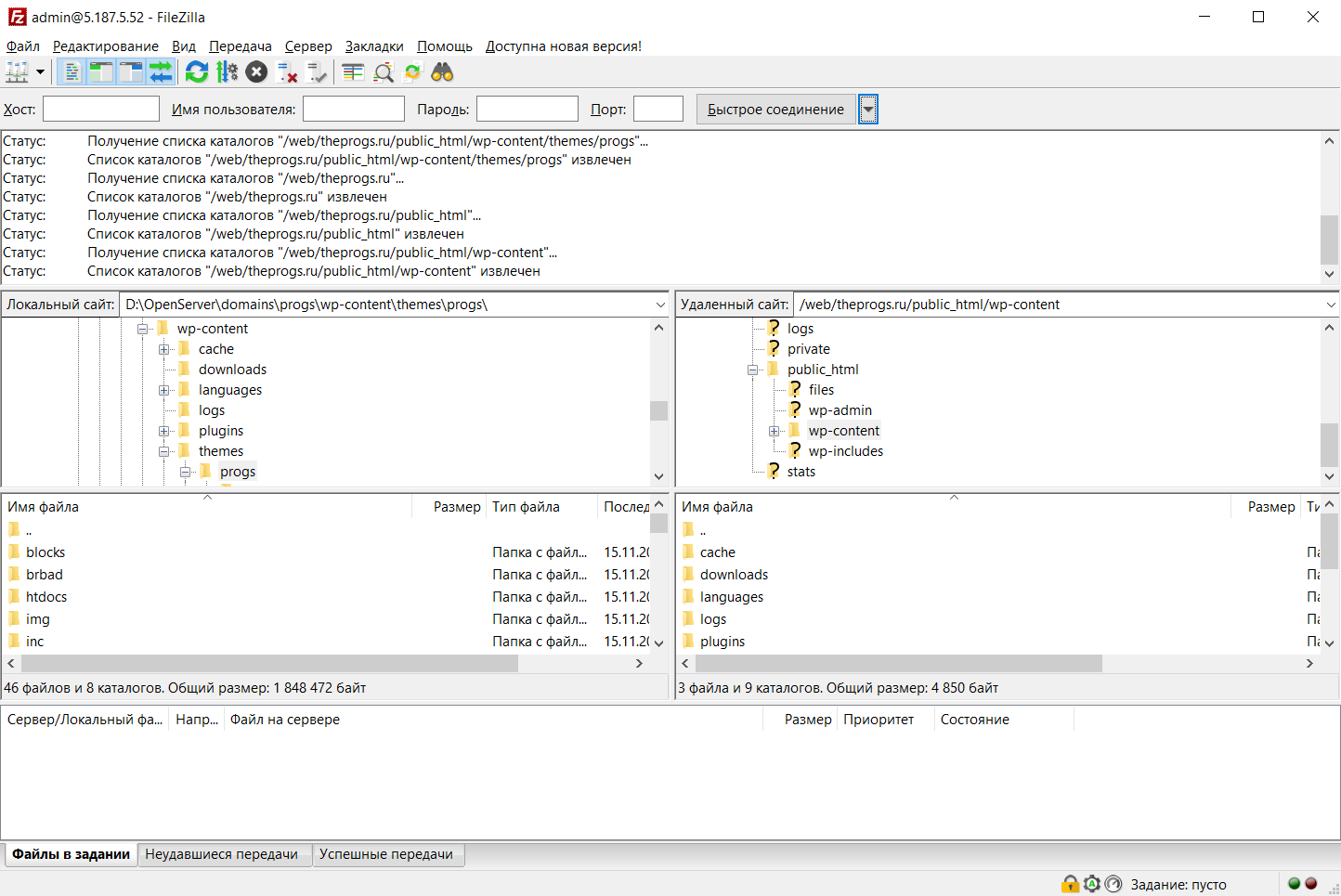Collapse the local themes folder
The image size is (1341, 896).
tap(163, 451)
